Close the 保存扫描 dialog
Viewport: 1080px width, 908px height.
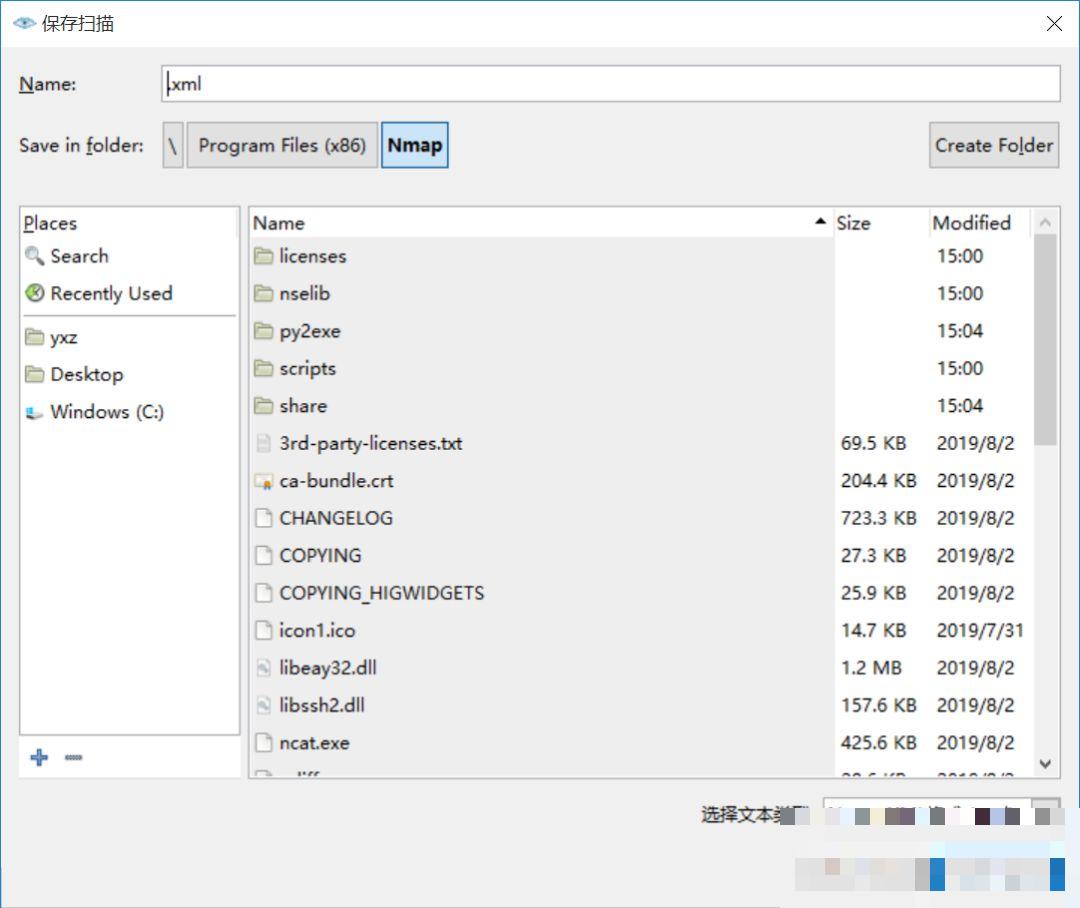1054,23
